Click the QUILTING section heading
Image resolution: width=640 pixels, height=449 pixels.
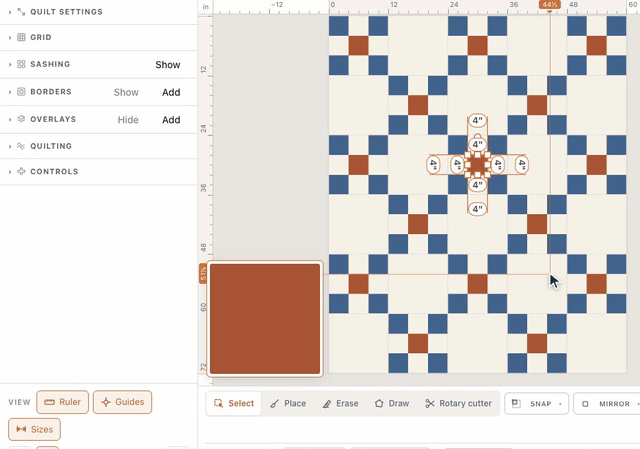(x=51, y=146)
